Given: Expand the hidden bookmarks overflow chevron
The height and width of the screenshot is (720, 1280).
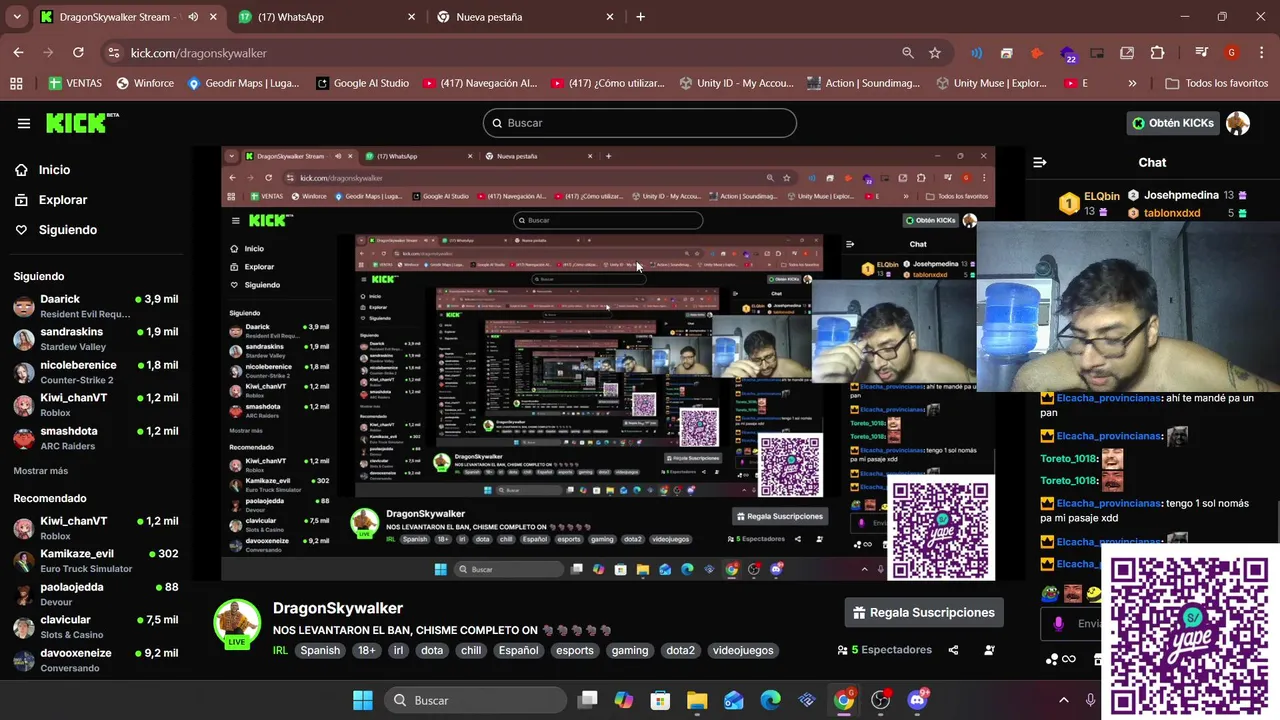Looking at the screenshot, I should (x=1132, y=83).
